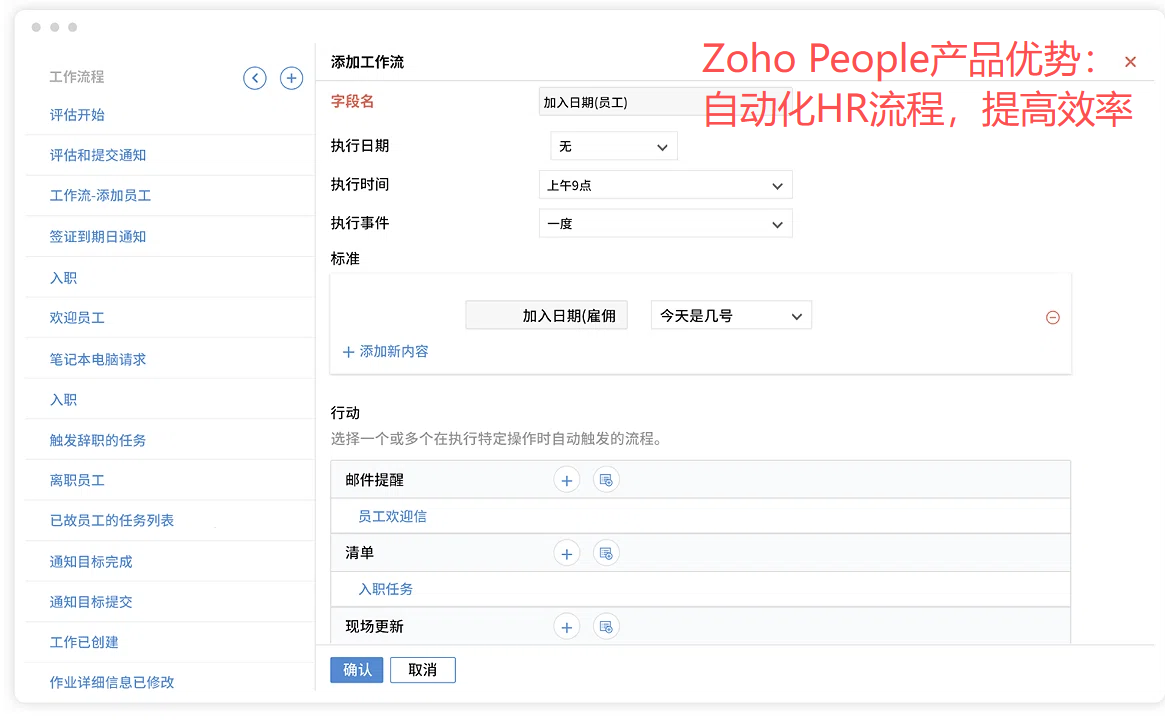Open existing 清单 list icon

(606, 554)
